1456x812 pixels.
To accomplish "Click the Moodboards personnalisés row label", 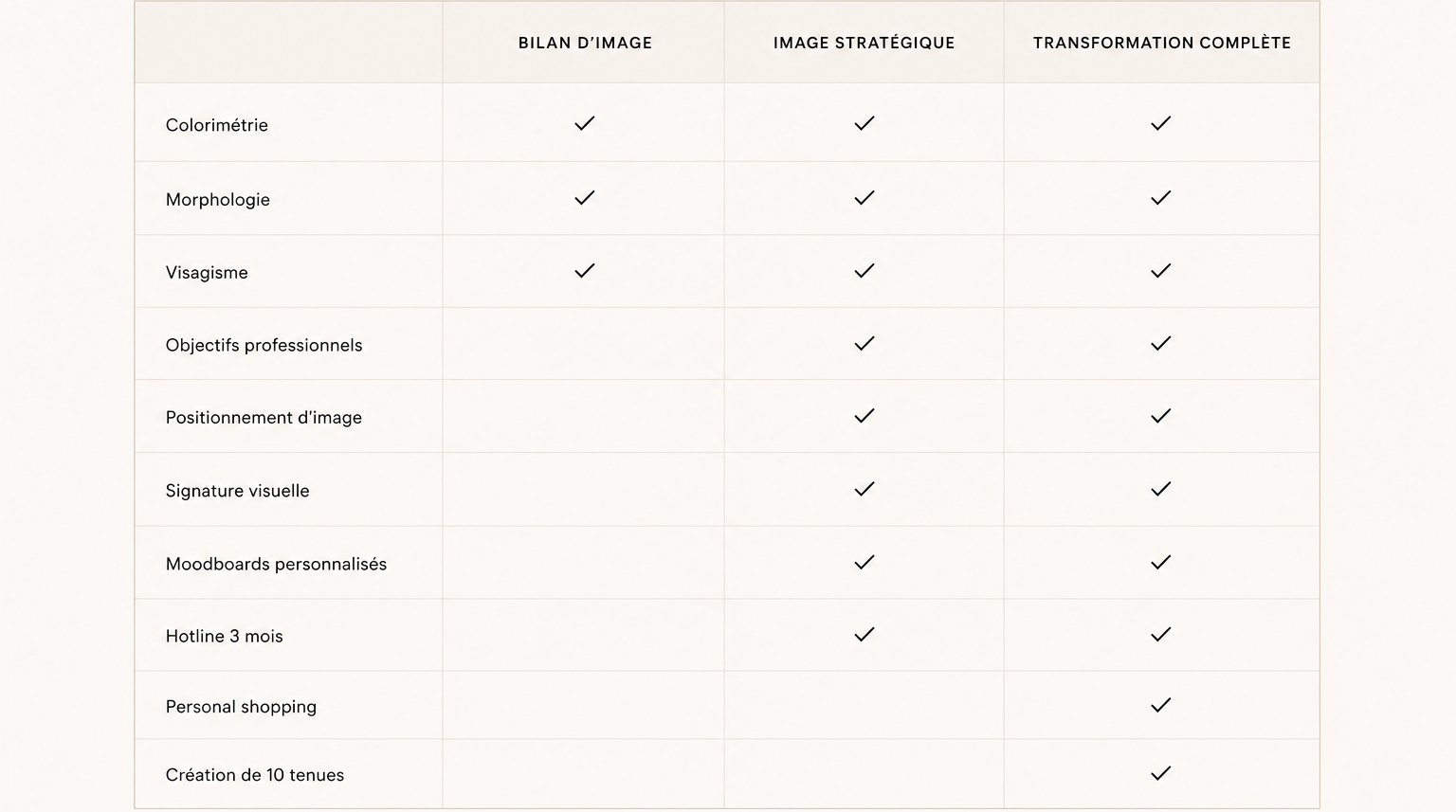I will 276,564.
